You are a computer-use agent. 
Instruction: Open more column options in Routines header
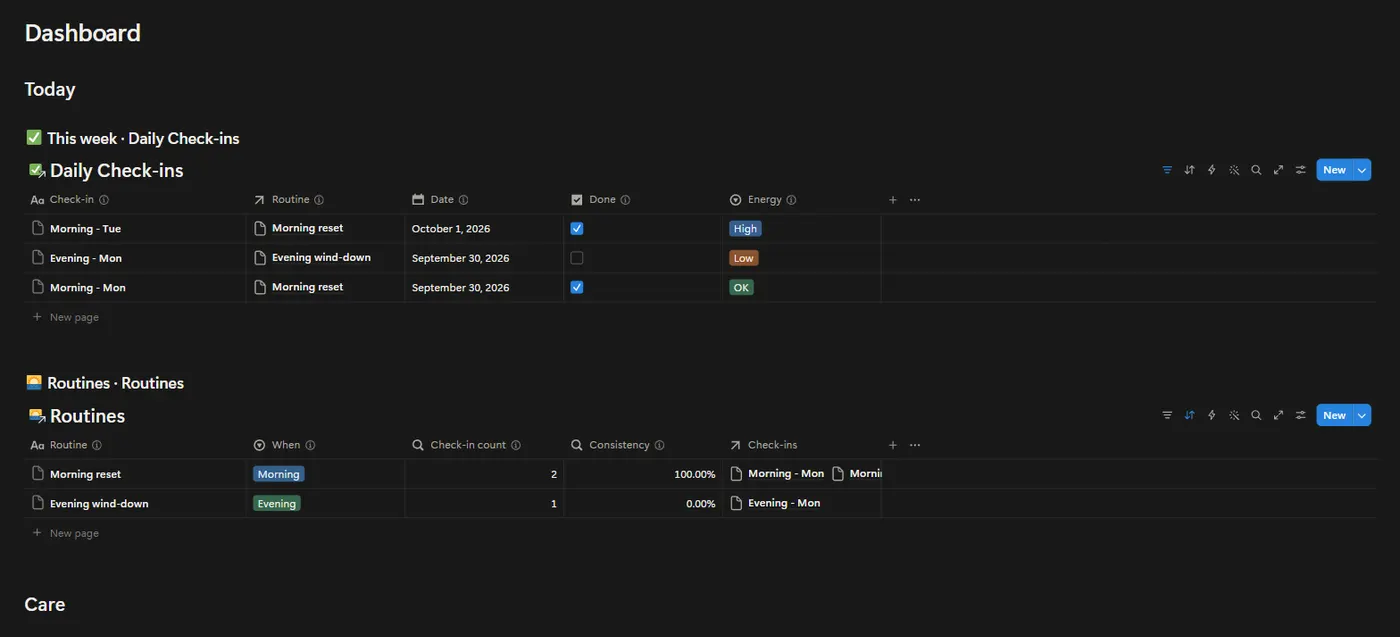coord(915,445)
